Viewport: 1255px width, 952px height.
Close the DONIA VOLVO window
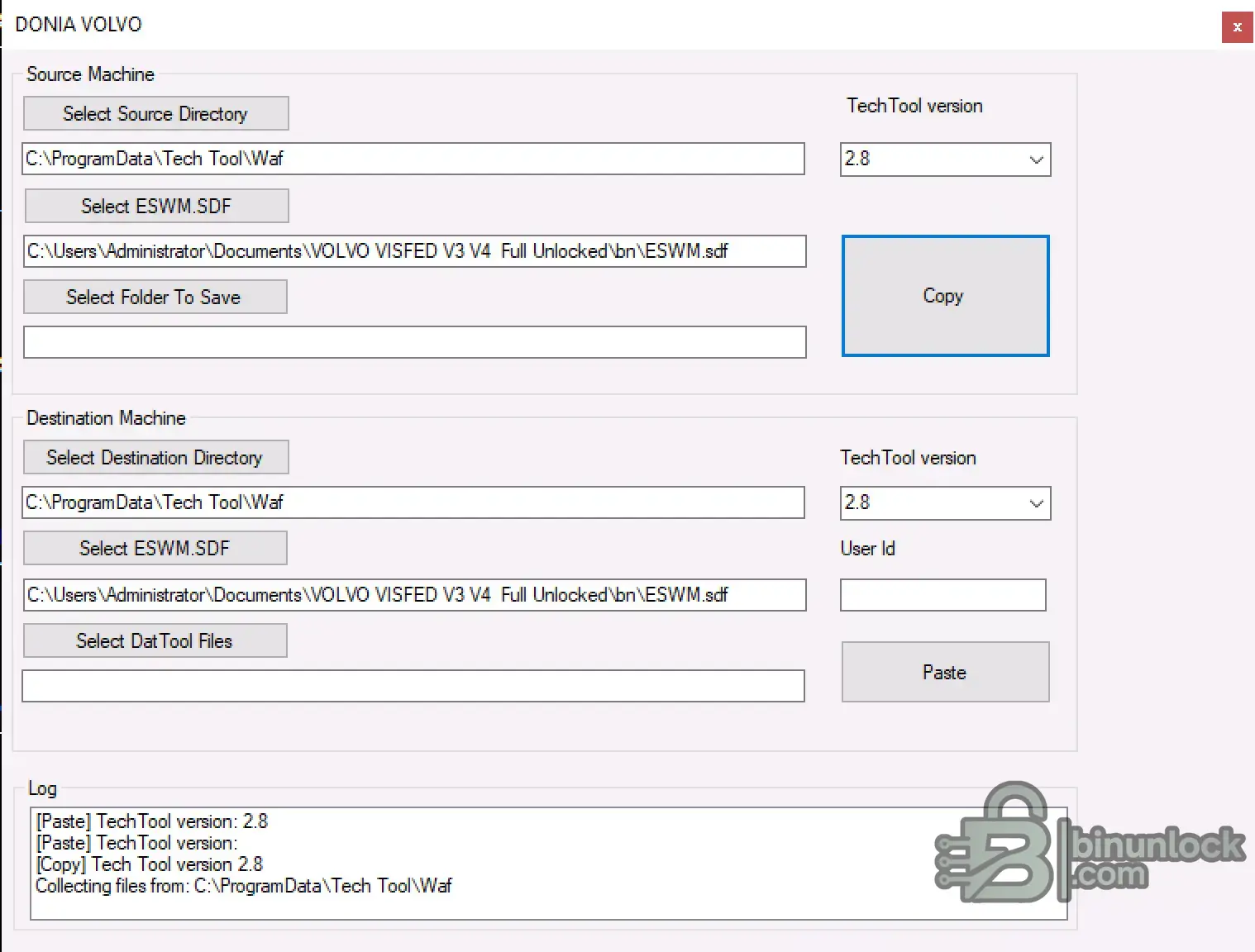click(1237, 27)
